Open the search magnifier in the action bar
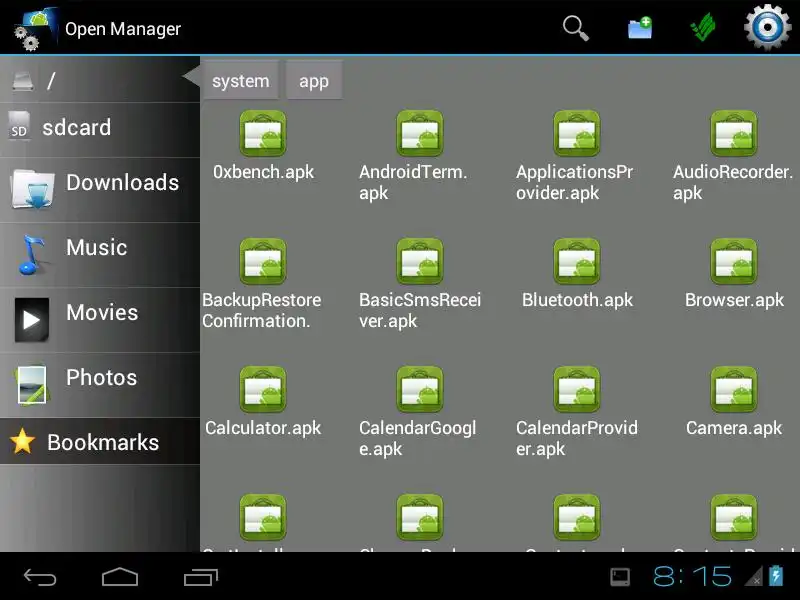Viewport: 800px width, 600px height. tap(576, 28)
